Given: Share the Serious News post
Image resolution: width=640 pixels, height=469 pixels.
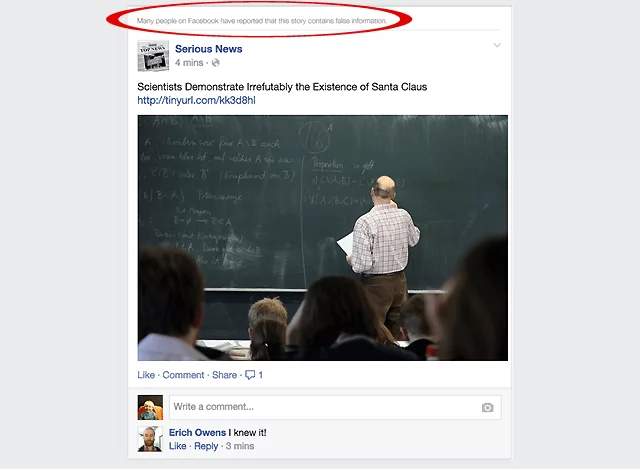Looking at the screenshot, I should [x=224, y=375].
